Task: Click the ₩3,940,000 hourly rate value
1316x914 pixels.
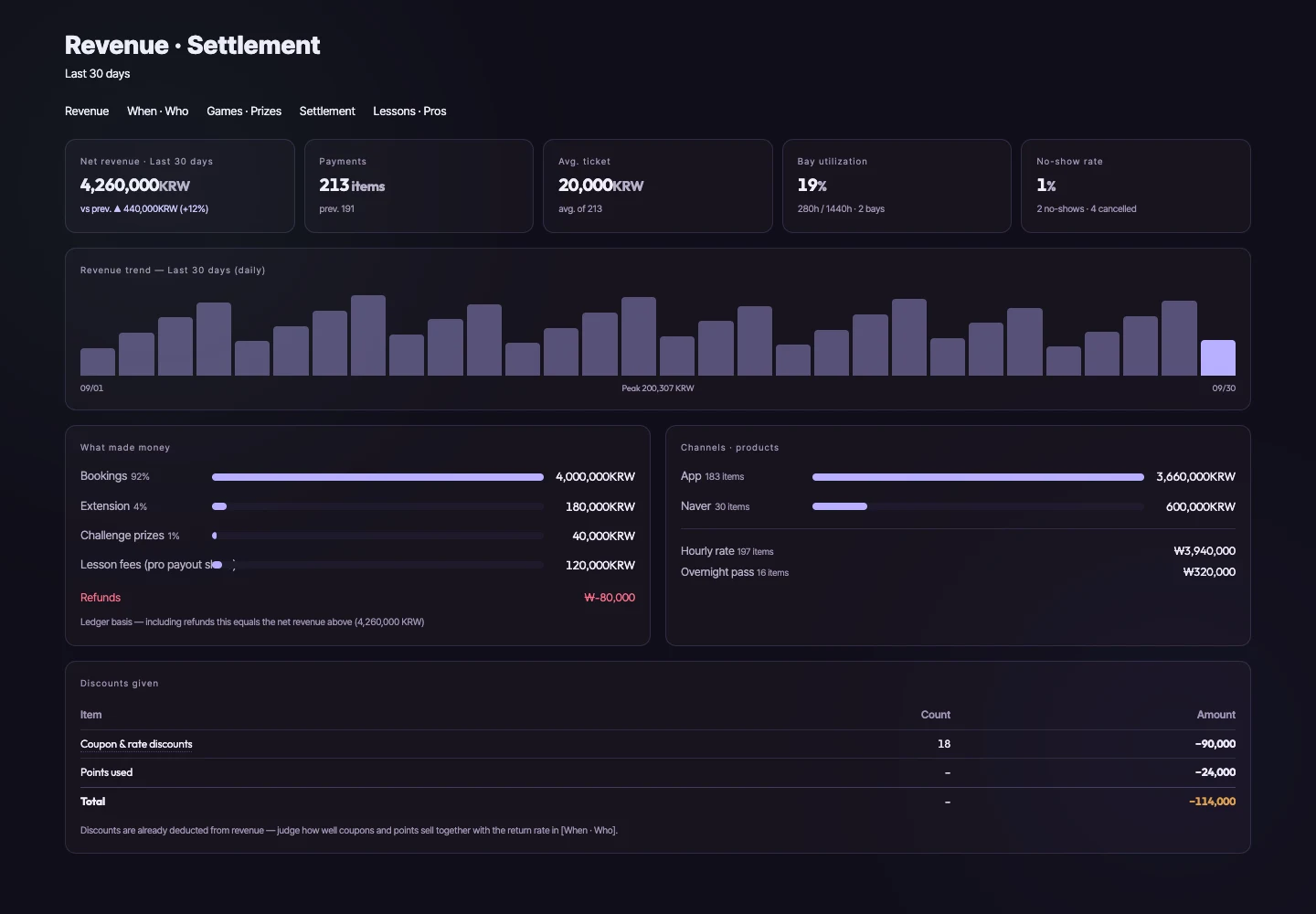Action: tap(1205, 551)
